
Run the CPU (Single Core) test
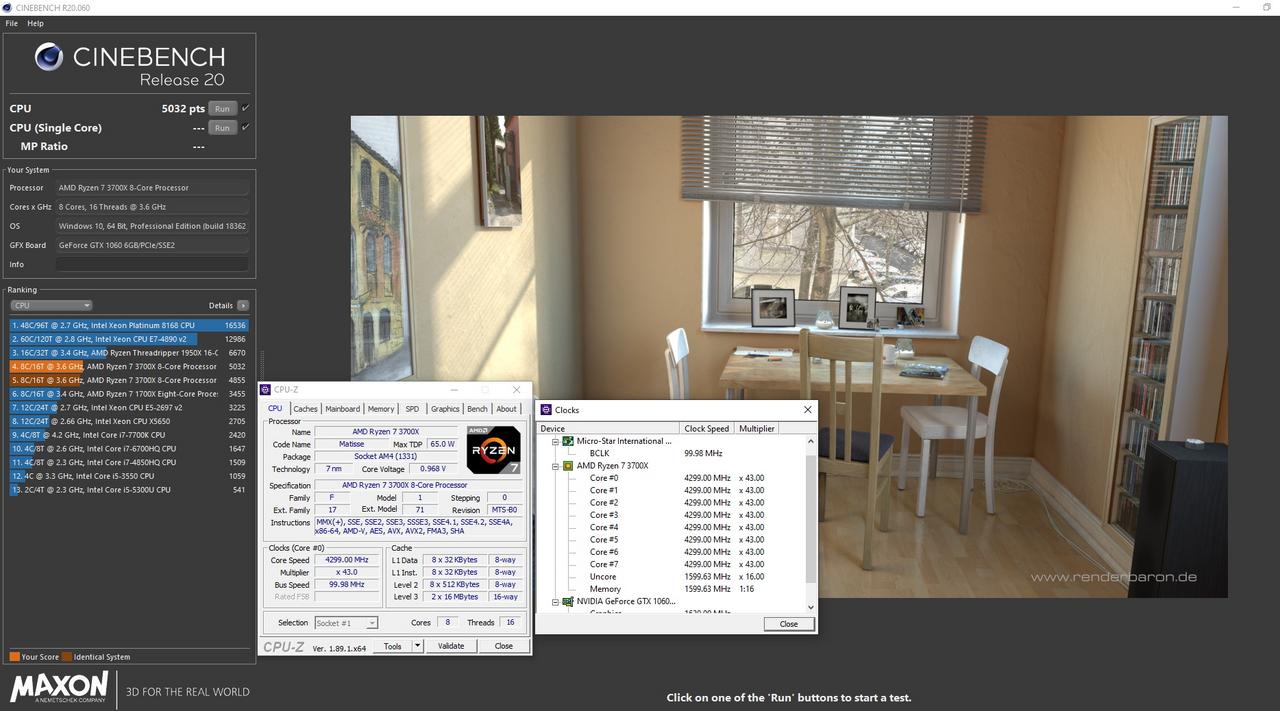click(x=222, y=127)
